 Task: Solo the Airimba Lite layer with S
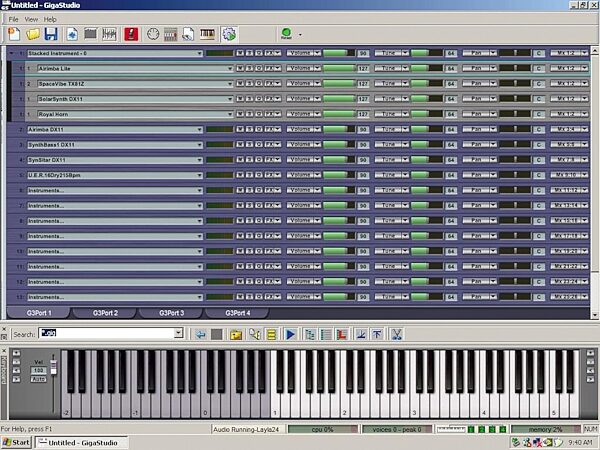coord(249,68)
